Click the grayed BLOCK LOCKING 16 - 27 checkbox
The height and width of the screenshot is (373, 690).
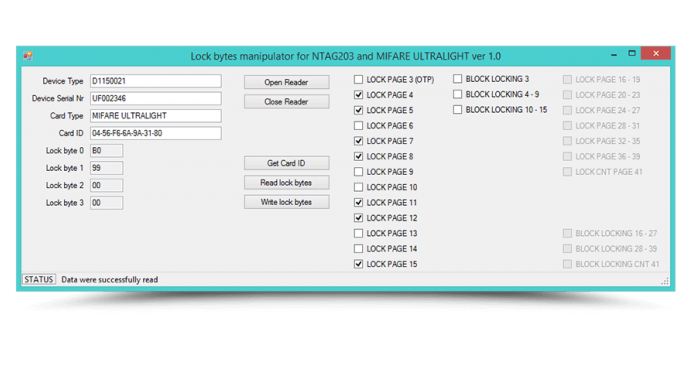[567, 234]
